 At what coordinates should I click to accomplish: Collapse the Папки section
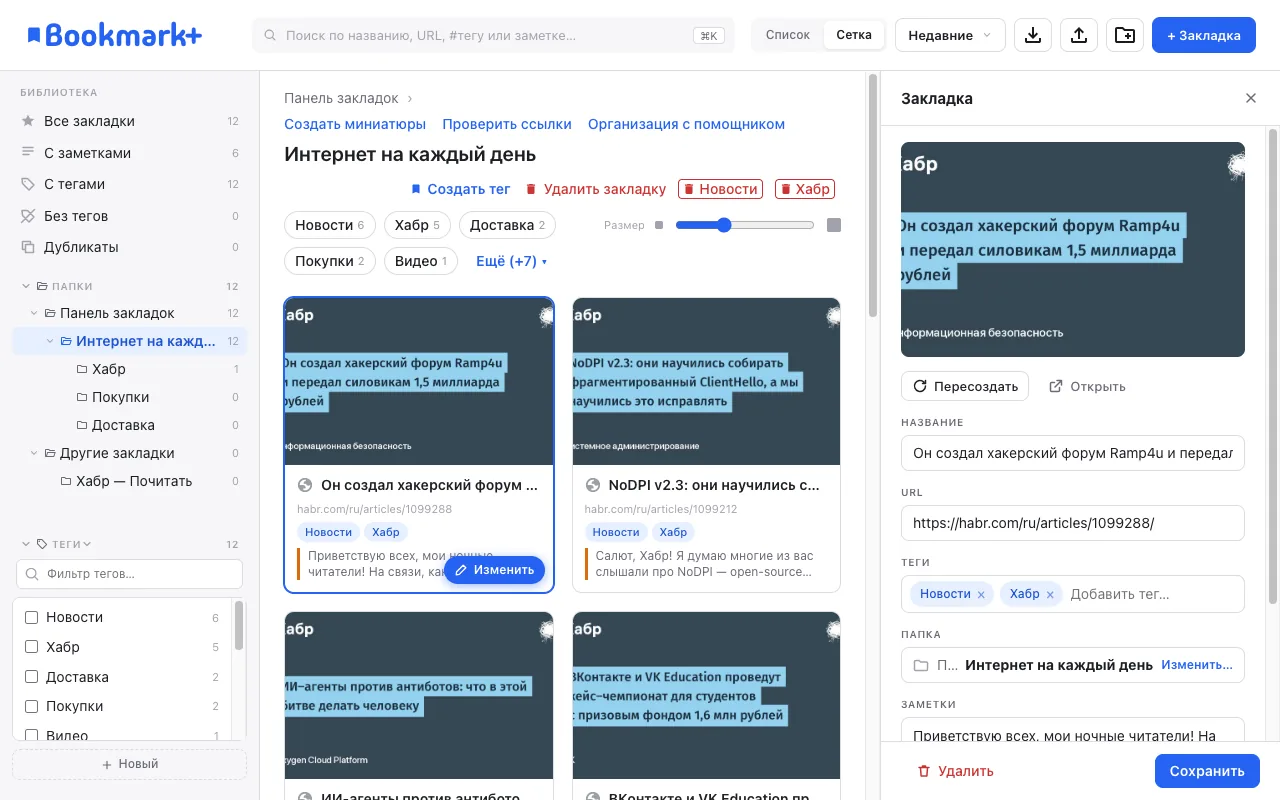click(26, 286)
